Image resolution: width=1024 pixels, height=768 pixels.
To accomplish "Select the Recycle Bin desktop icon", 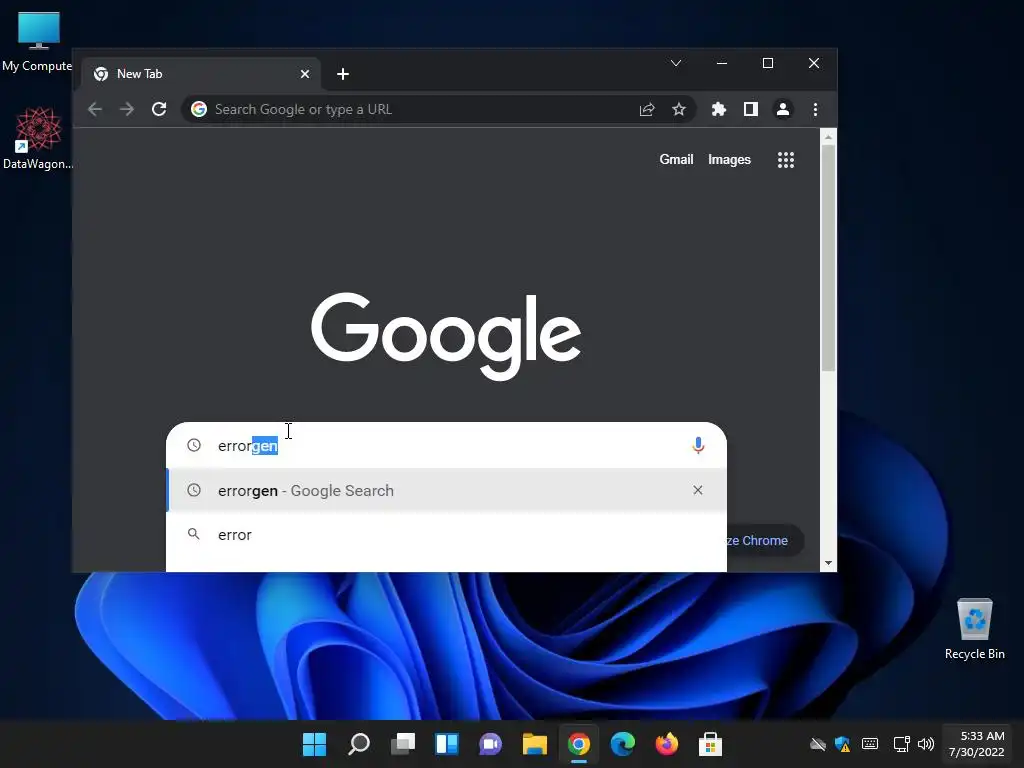I will pyautogui.click(x=974, y=628).
